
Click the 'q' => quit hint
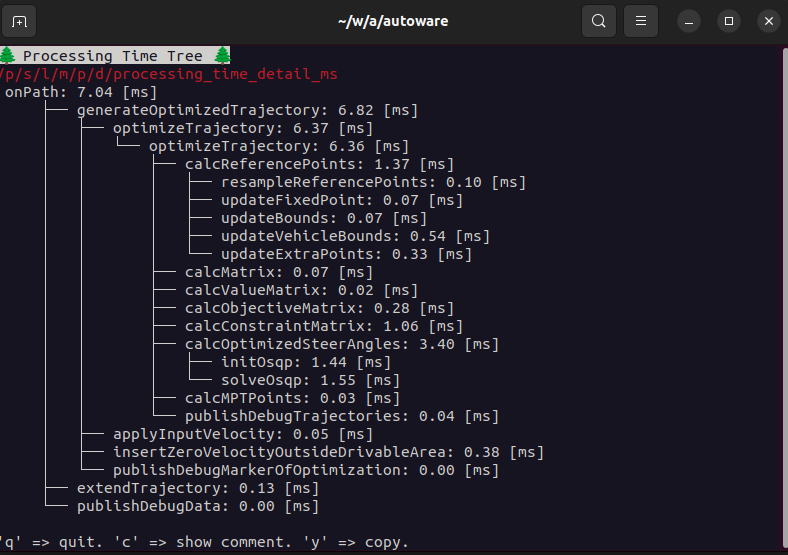coord(51,542)
